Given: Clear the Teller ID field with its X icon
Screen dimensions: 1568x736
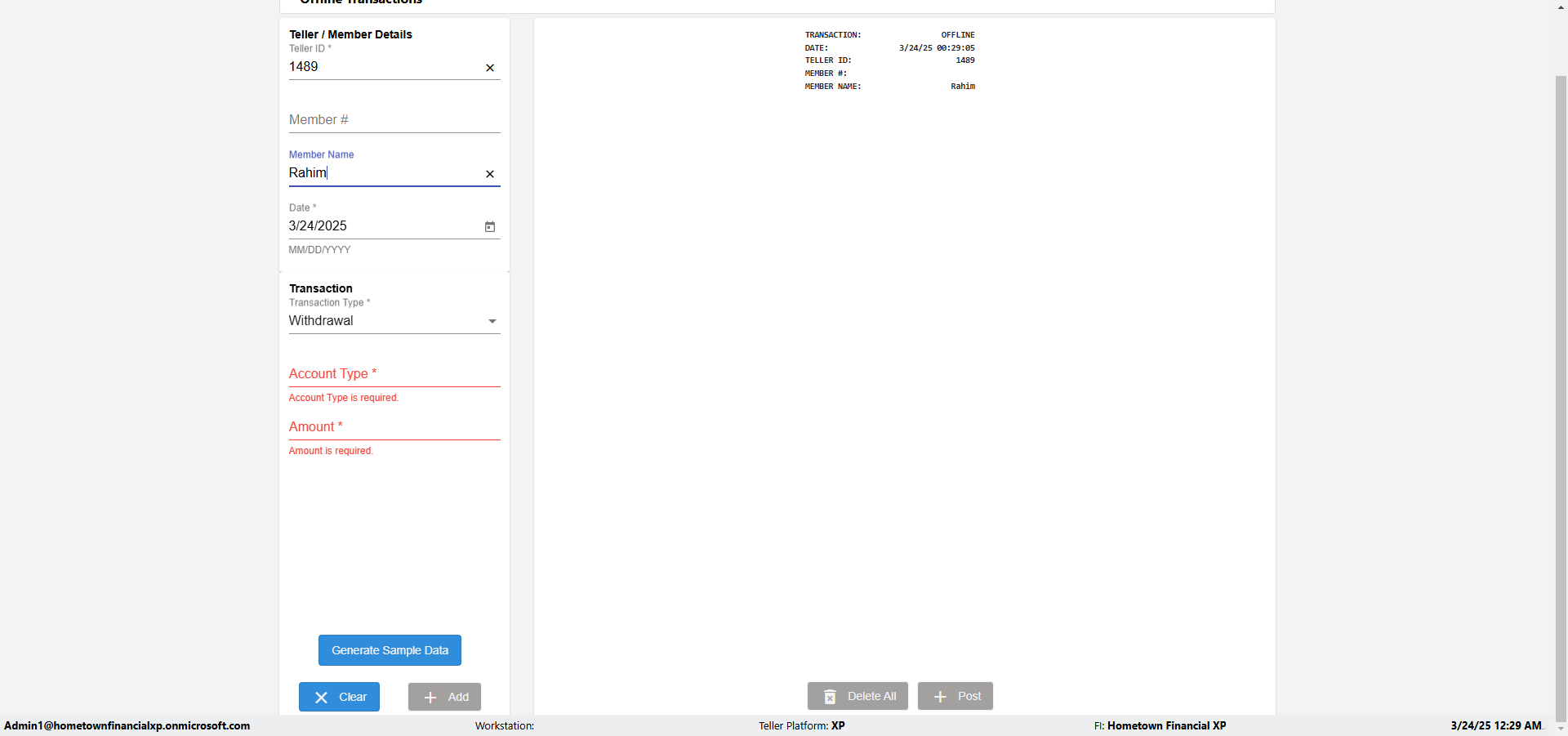Looking at the screenshot, I should click(490, 68).
